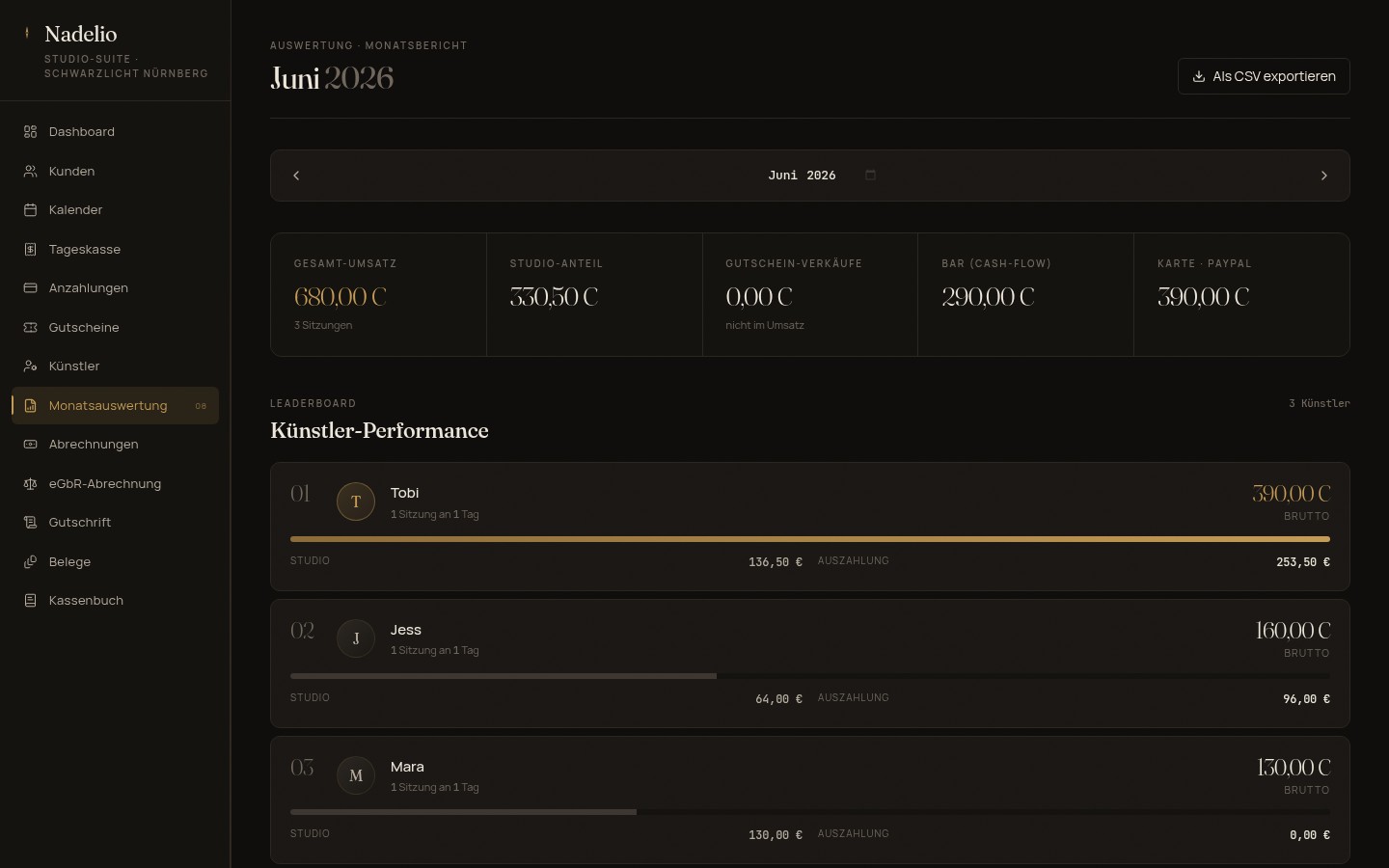Open eGbR-Abrechnung page
The width and height of the screenshot is (1389, 868).
pyautogui.click(x=115, y=484)
